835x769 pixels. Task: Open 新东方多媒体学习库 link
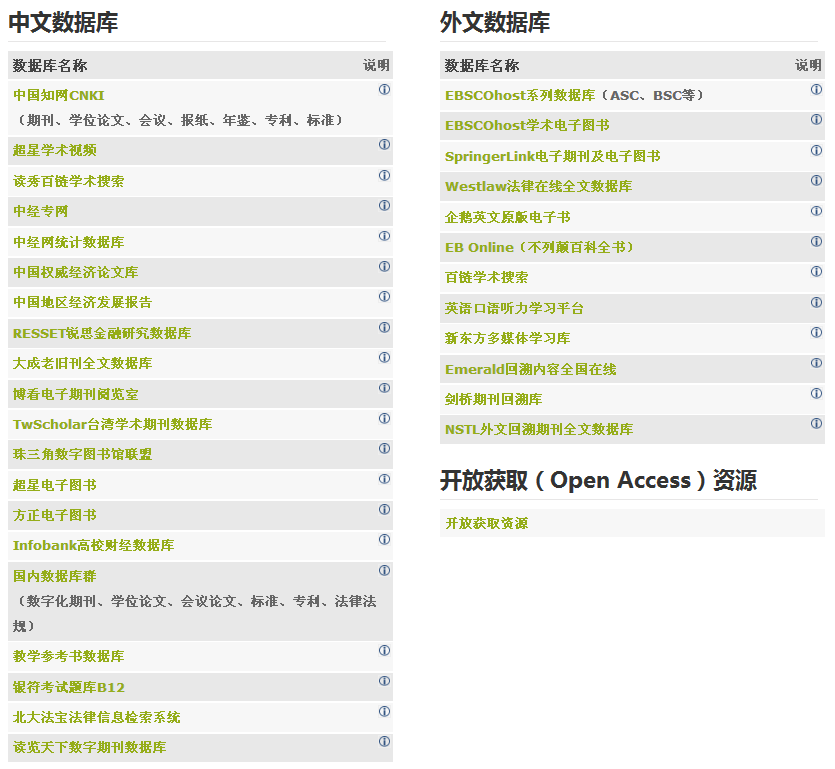[507, 339]
